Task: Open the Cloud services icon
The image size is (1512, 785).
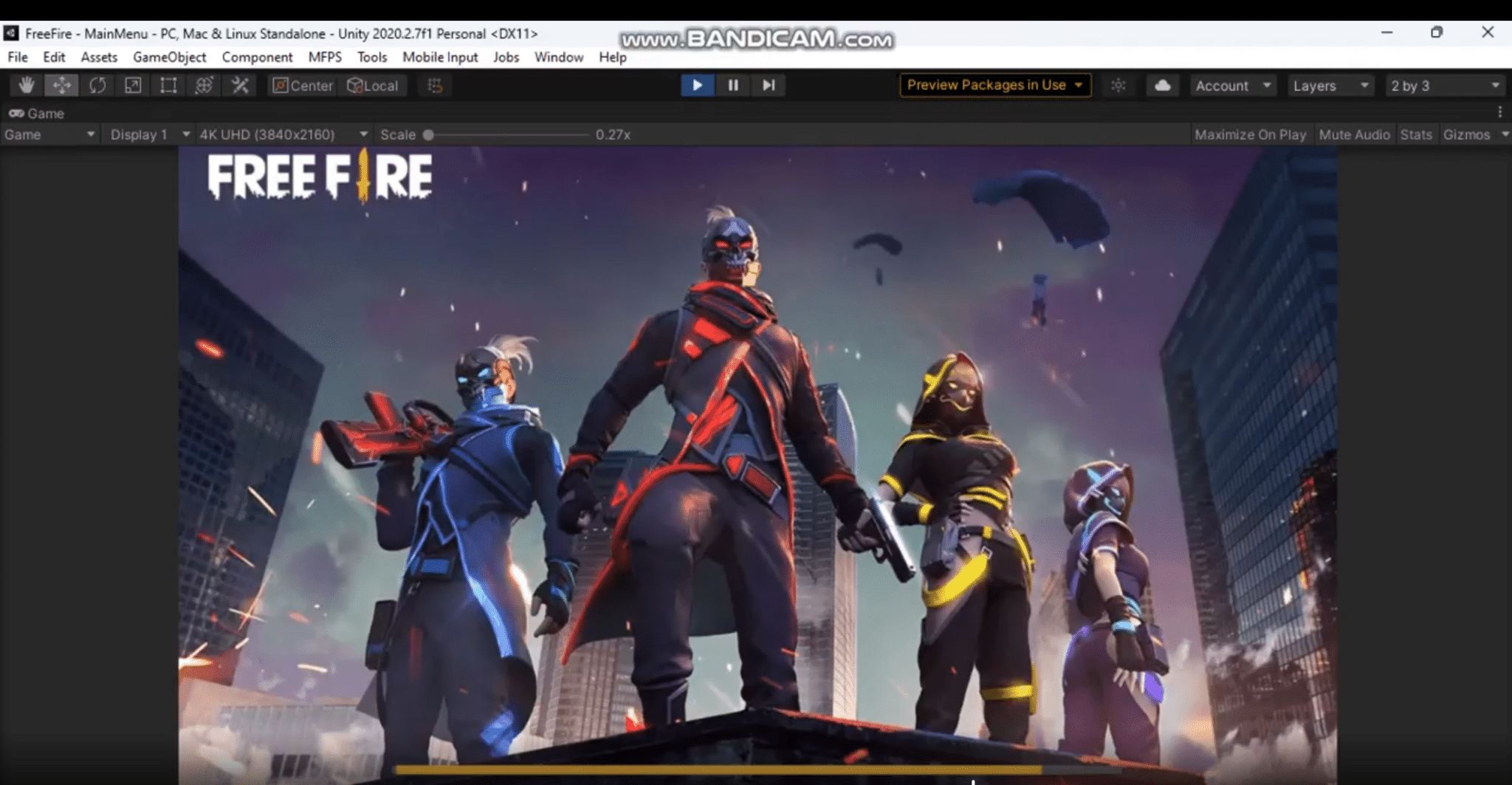Action: tap(1162, 86)
